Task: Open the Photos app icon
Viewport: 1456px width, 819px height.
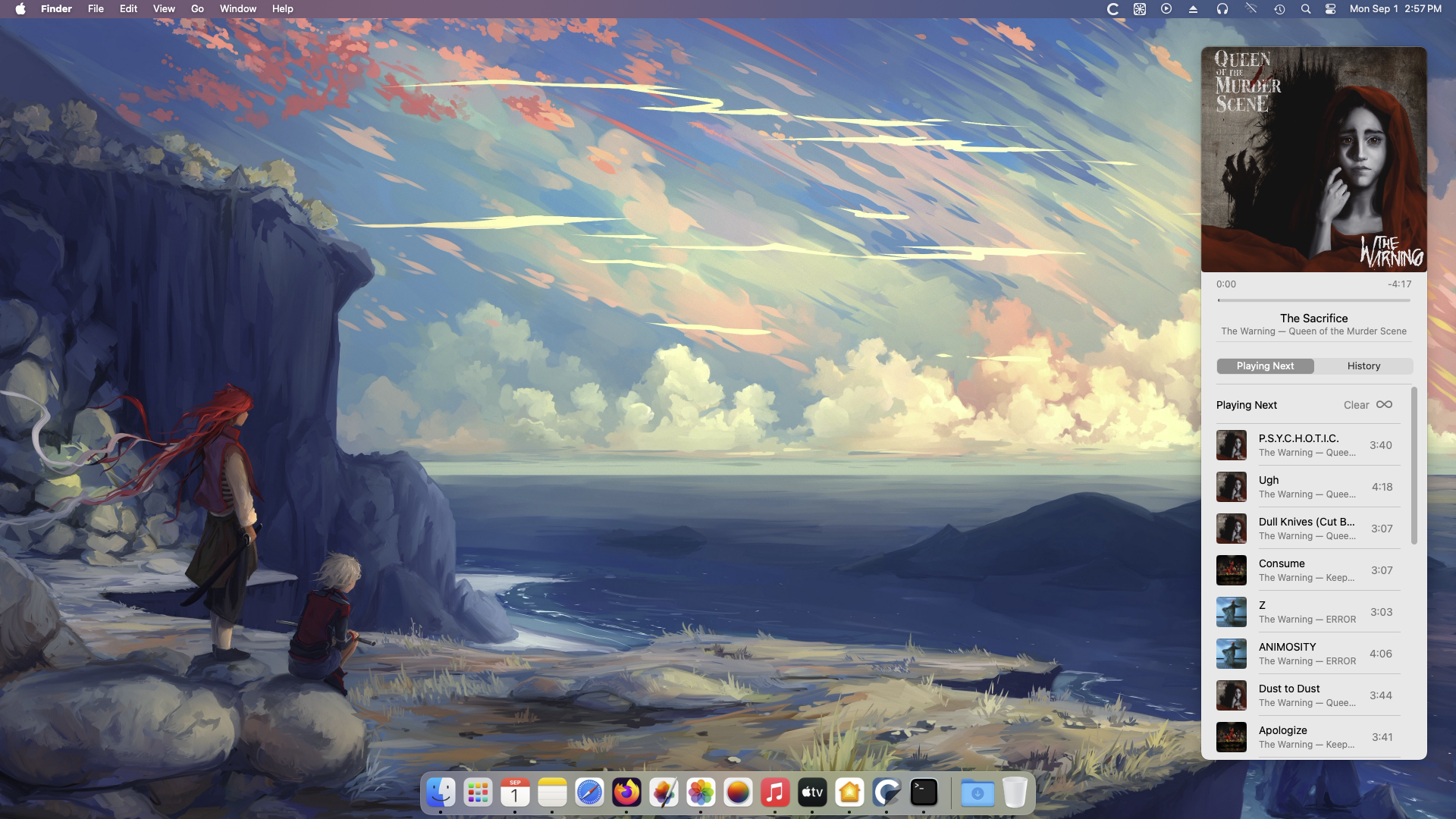Action: click(701, 793)
